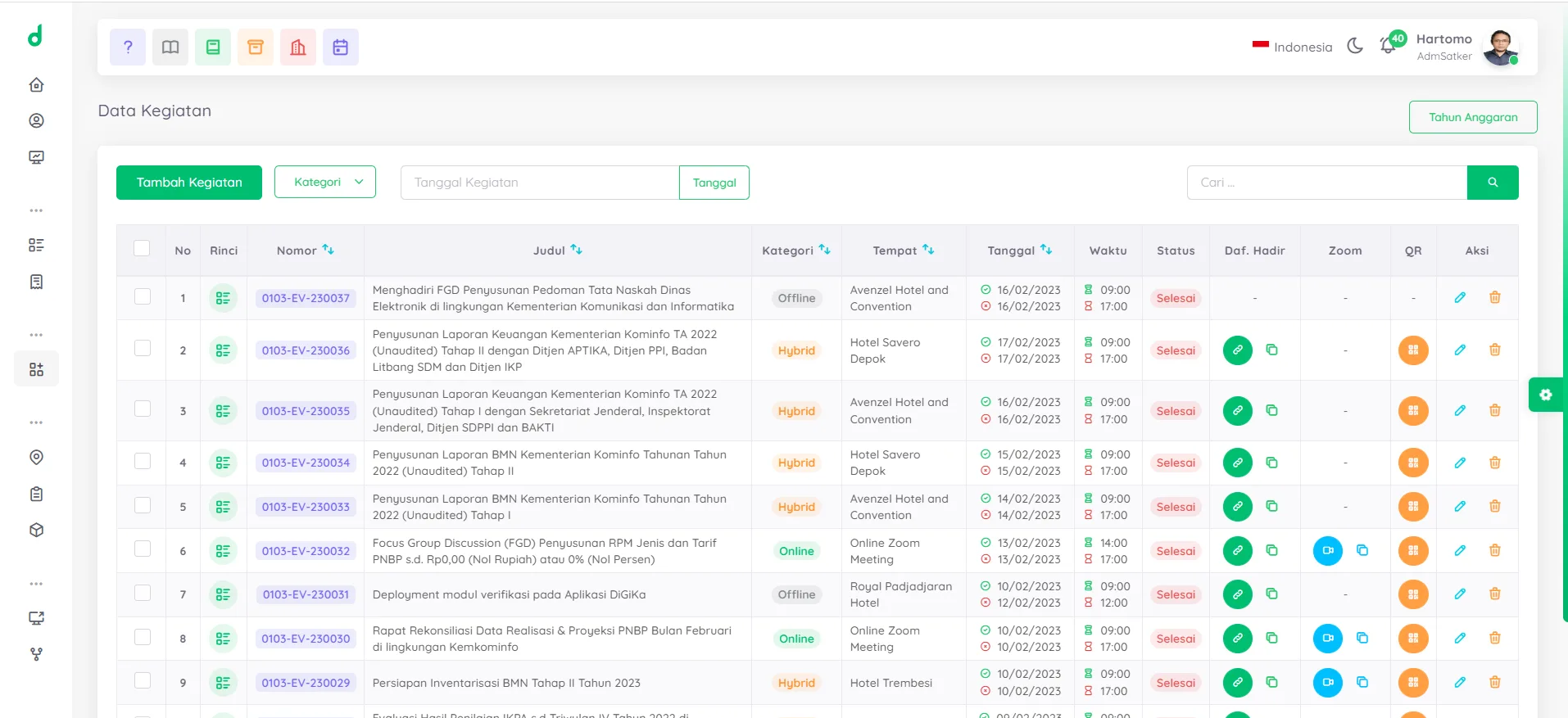Open the book guide icon in top toolbar
This screenshot has height=718, width=1568.
pos(170,47)
